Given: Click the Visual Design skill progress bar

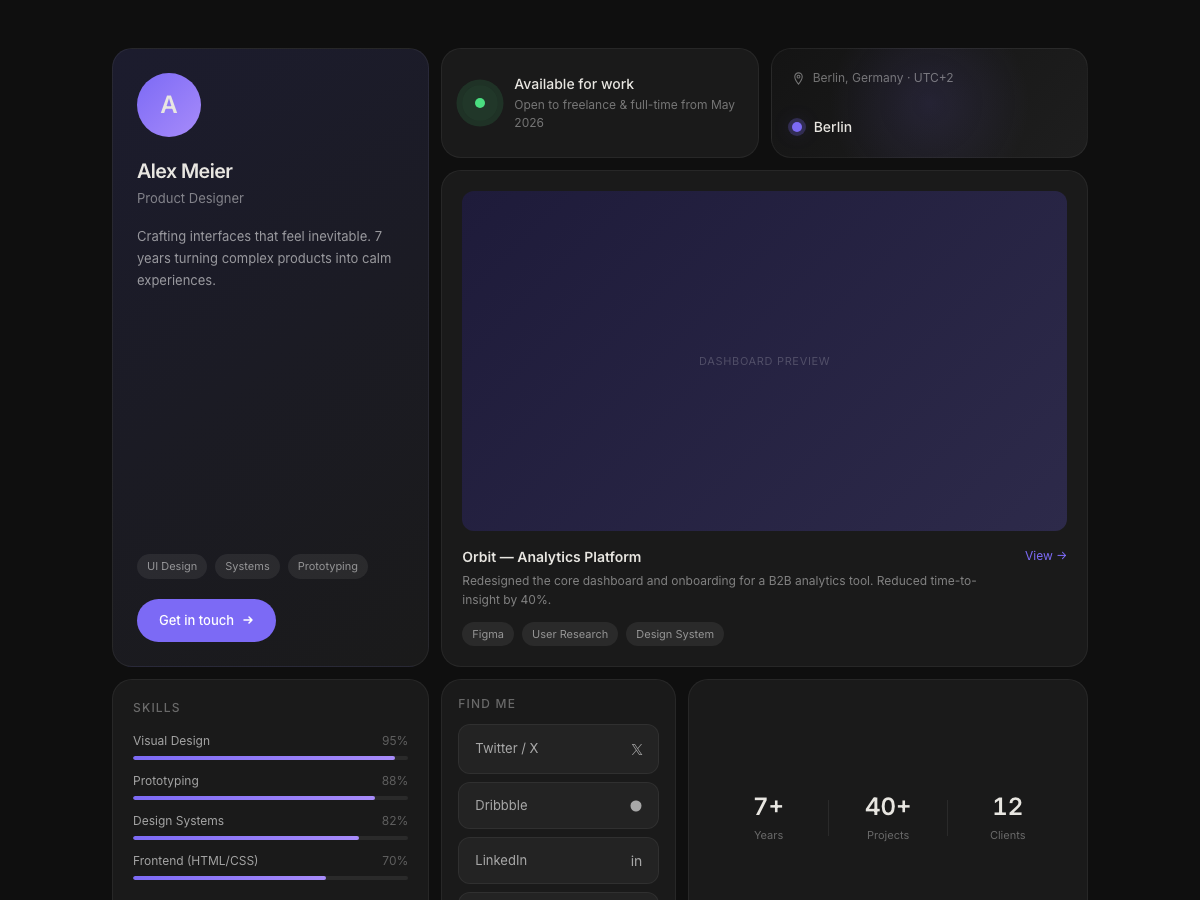Looking at the screenshot, I should click(270, 758).
